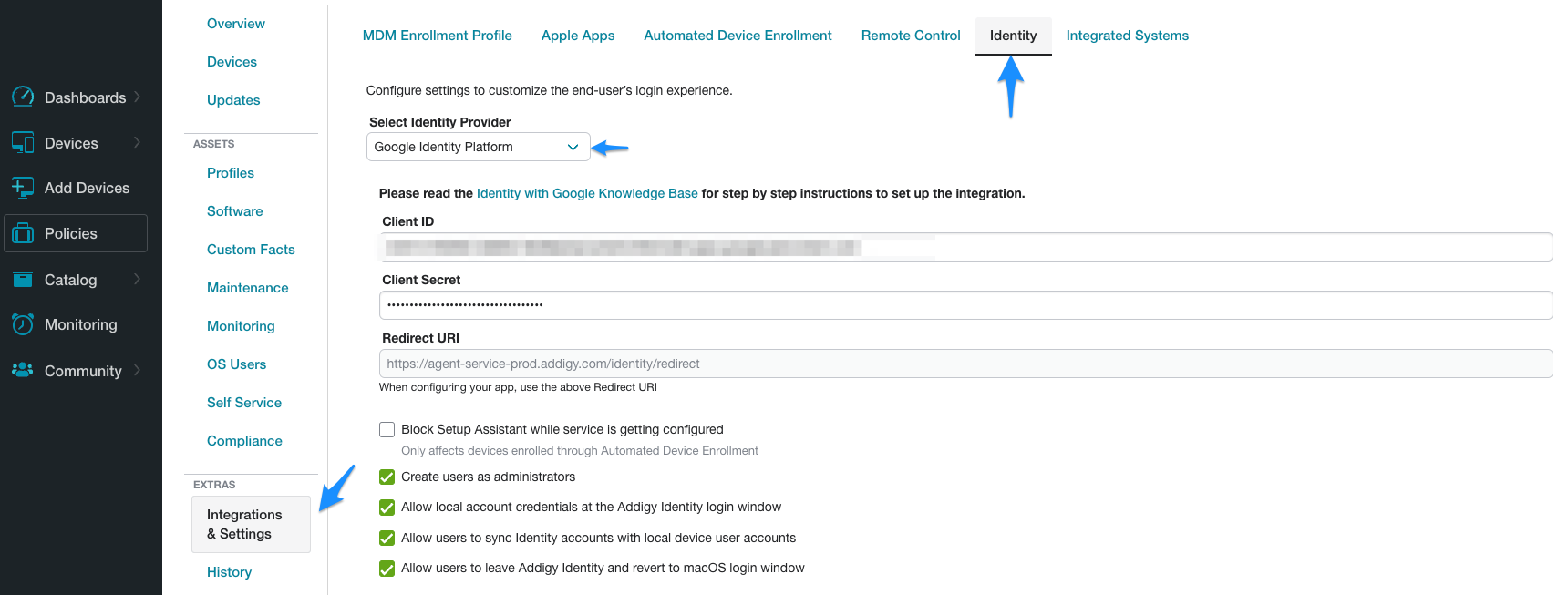
Task: Open Remote Control tab
Action: (x=911, y=36)
